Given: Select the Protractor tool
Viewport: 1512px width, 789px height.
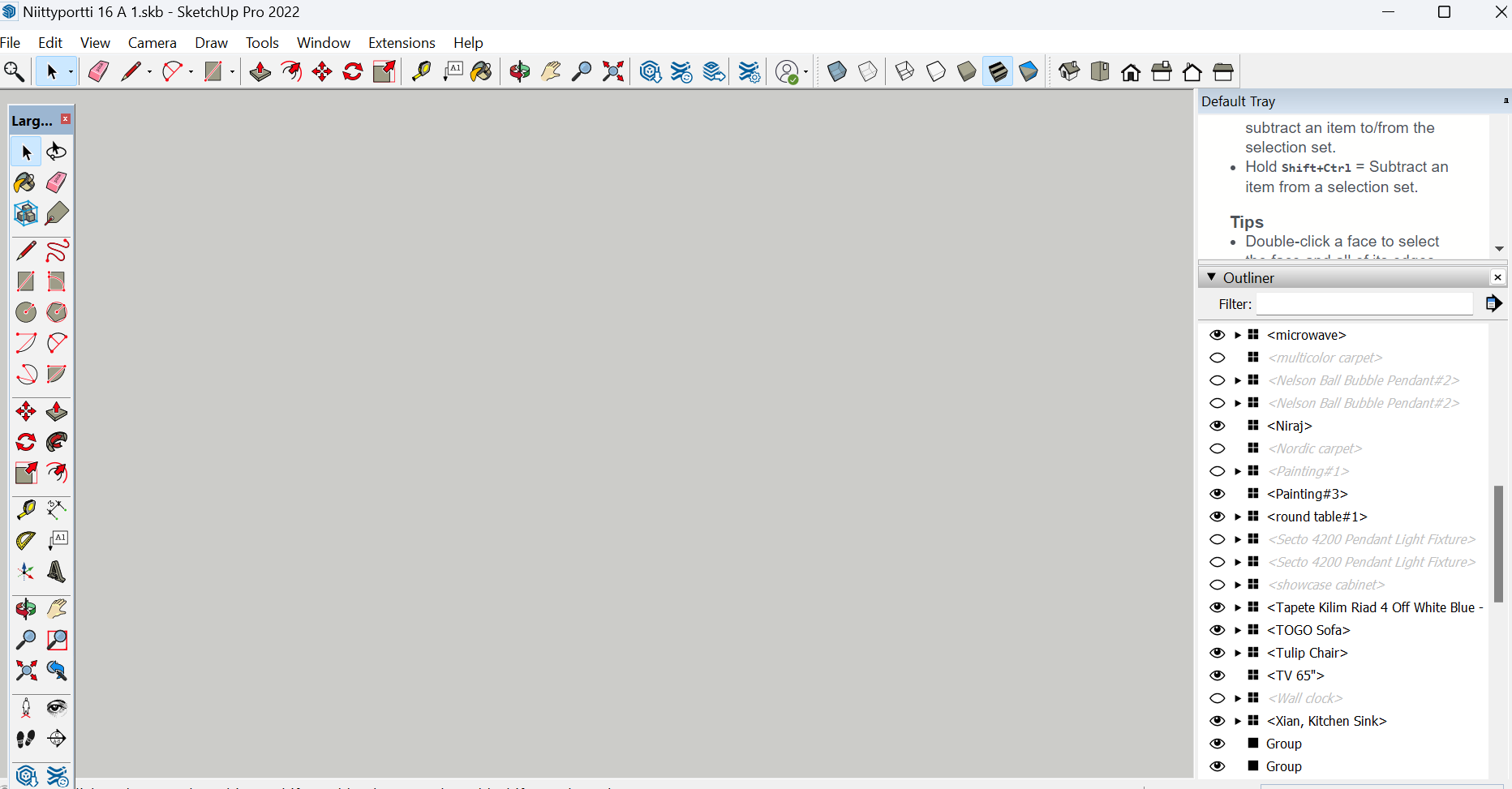Looking at the screenshot, I should [26, 540].
